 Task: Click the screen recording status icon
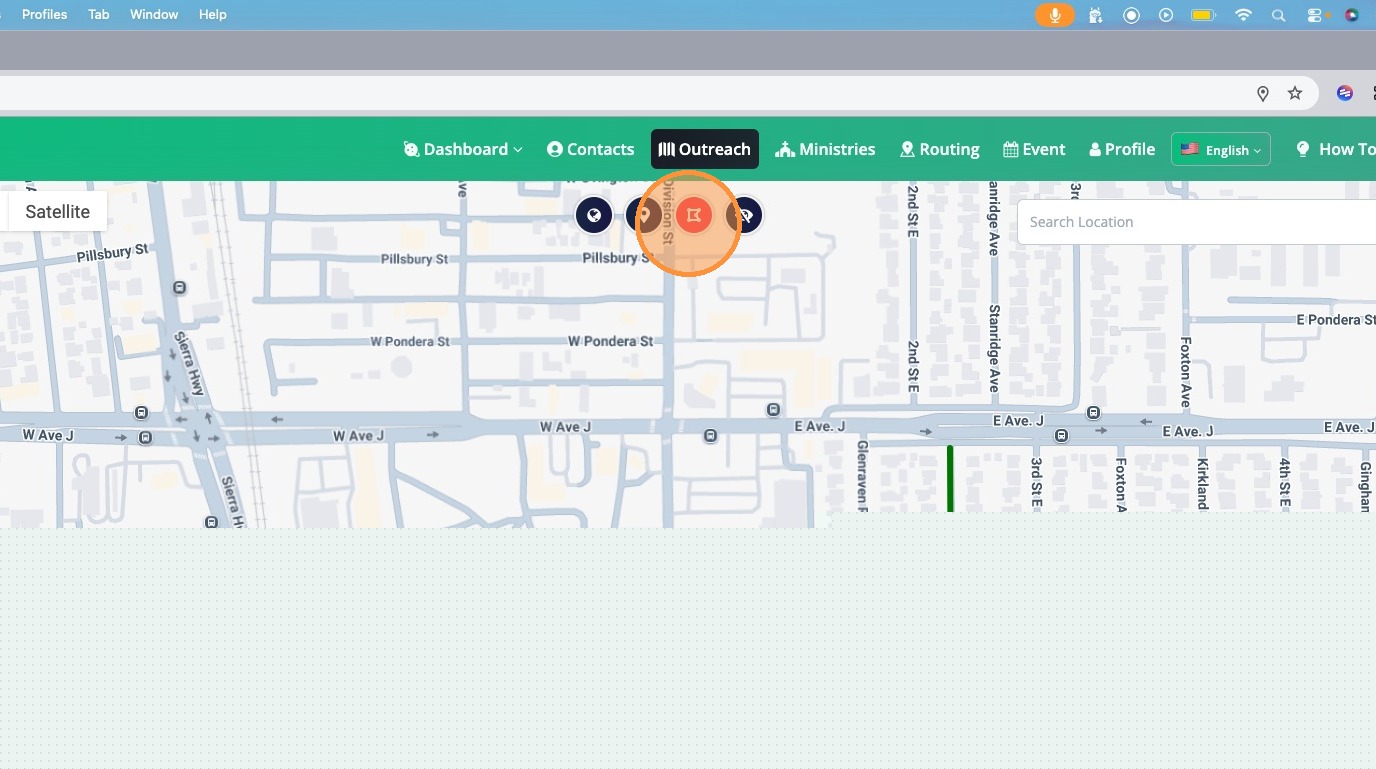1131,15
